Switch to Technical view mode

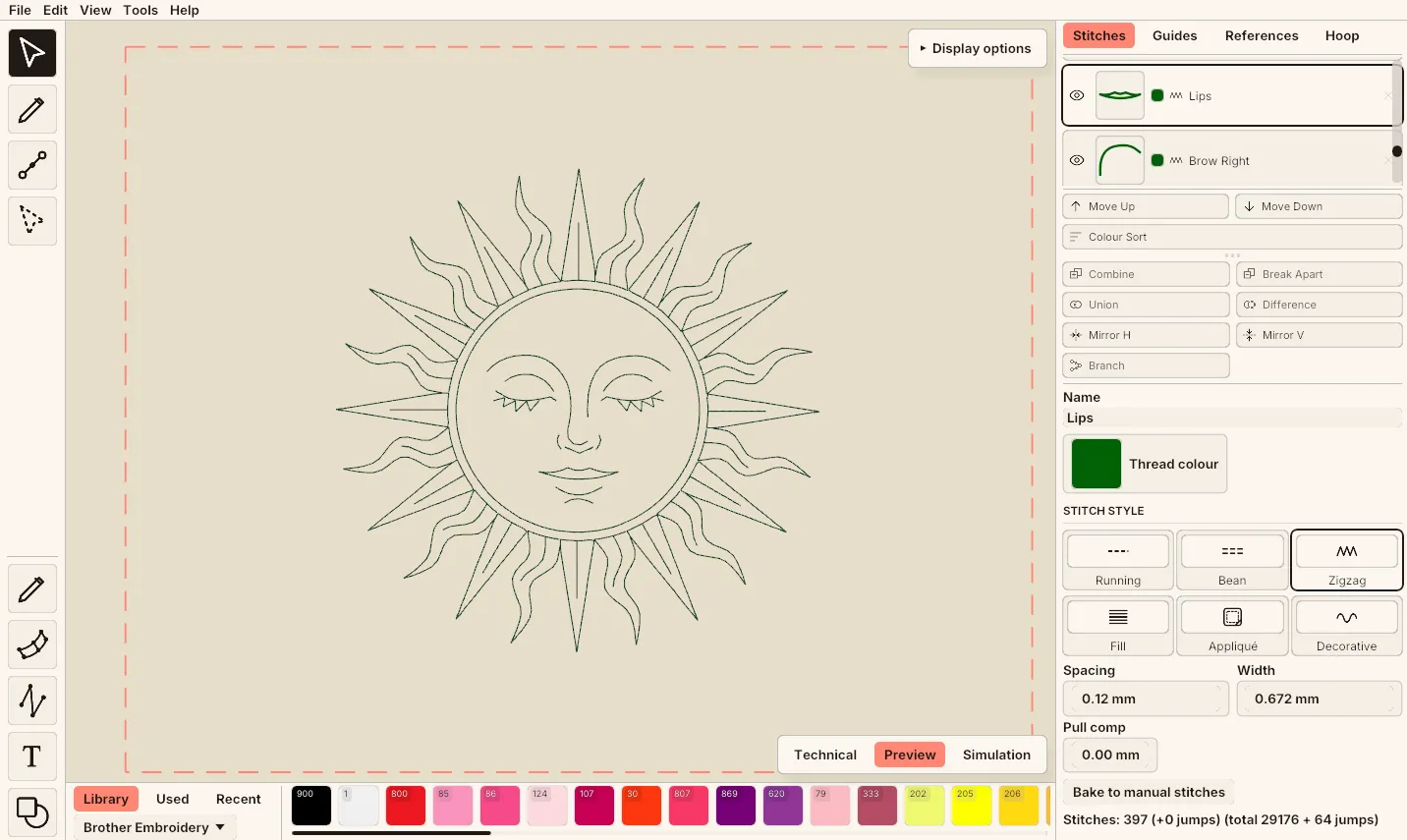pos(825,755)
